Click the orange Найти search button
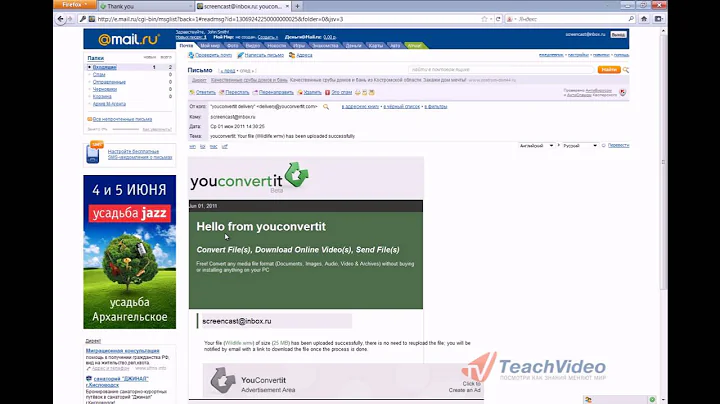This screenshot has height=404, width=720. pyautogui.click(x=609, y=69)
